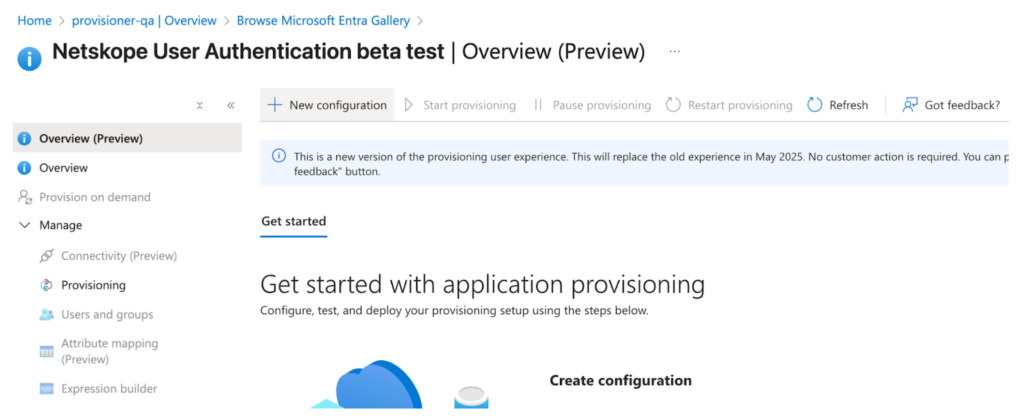Click the Expression builder code icon

[46, 389]
